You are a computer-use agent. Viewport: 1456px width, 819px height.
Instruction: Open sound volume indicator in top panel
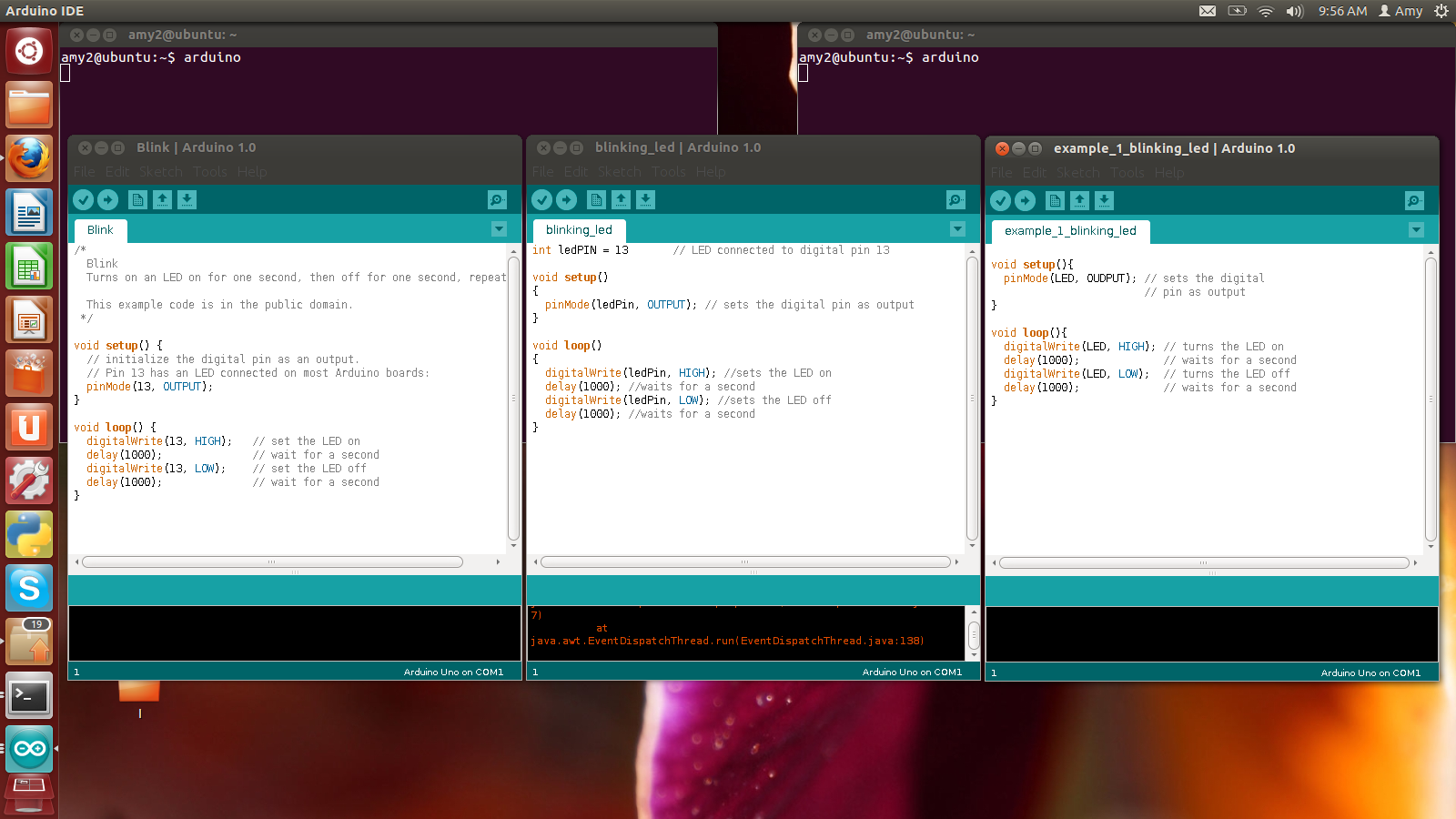coord(1294,11)
